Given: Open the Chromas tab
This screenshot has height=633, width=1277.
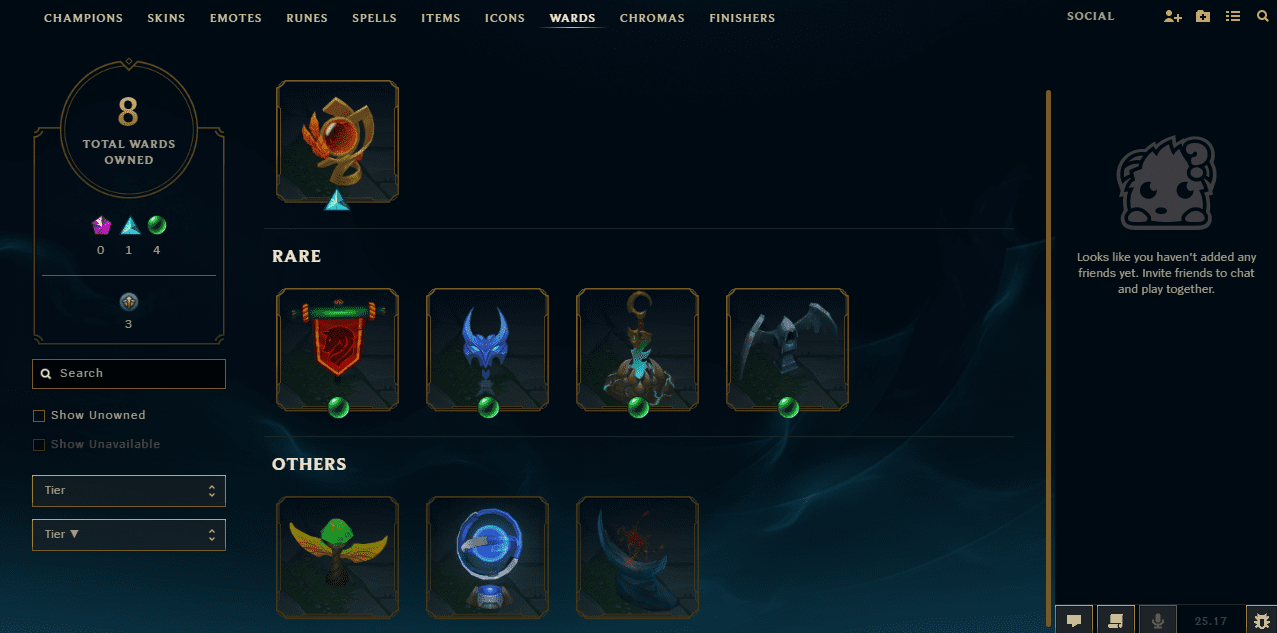Looking at the screenshot, I should click(x=652, y=18).
